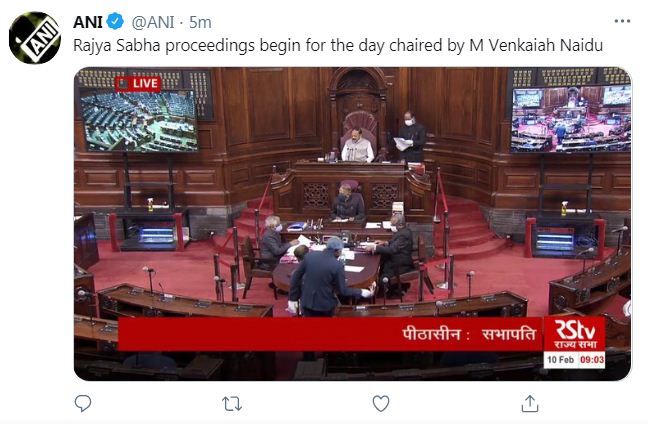Viewport: 648px width, 424px height.
Task: Open the @ANI handle link
Action: pyautogui.click(x=152, y=22)
